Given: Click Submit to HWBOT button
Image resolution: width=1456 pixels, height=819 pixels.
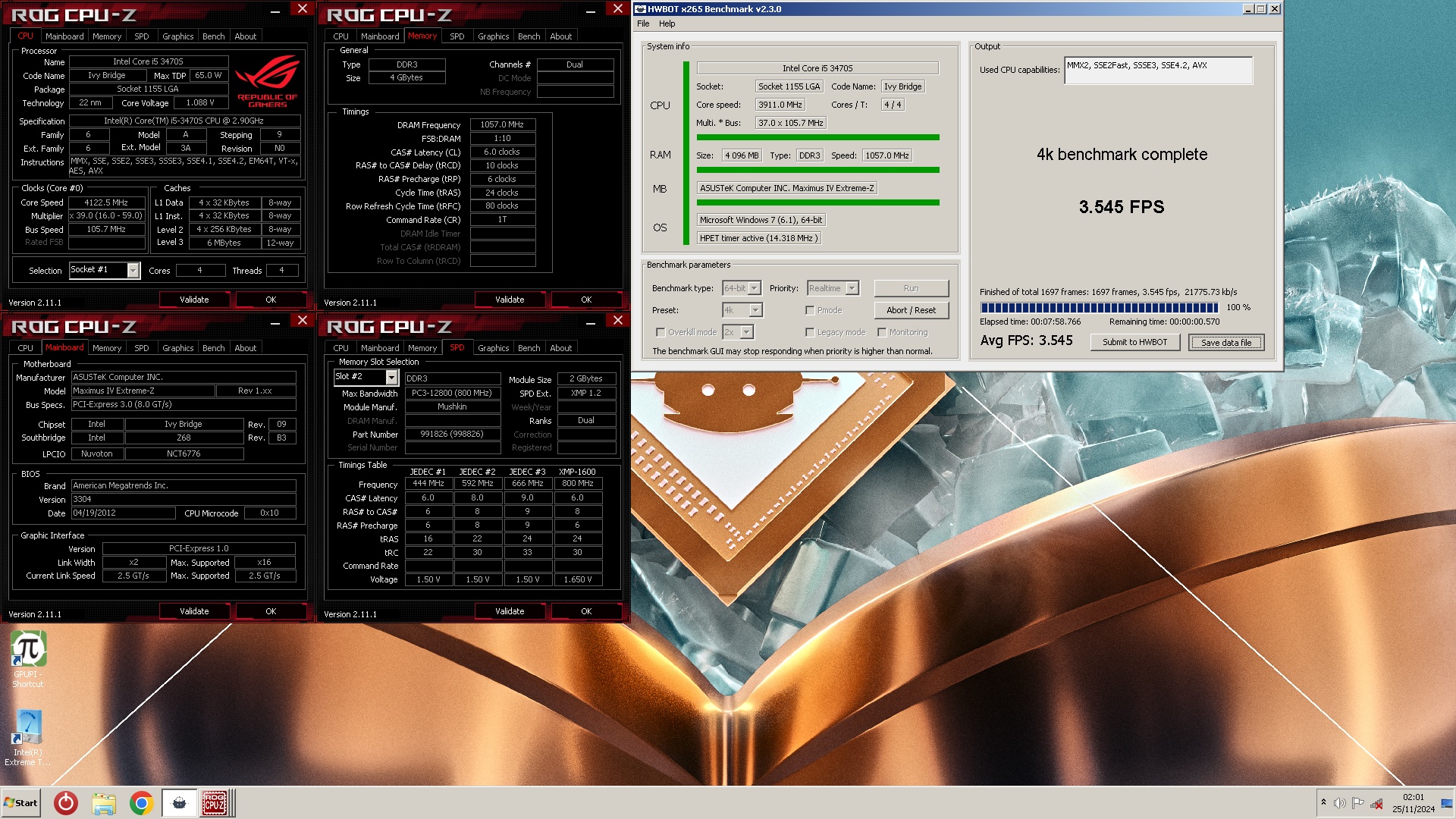Looking at the screenshot, I should (1134, 342).
